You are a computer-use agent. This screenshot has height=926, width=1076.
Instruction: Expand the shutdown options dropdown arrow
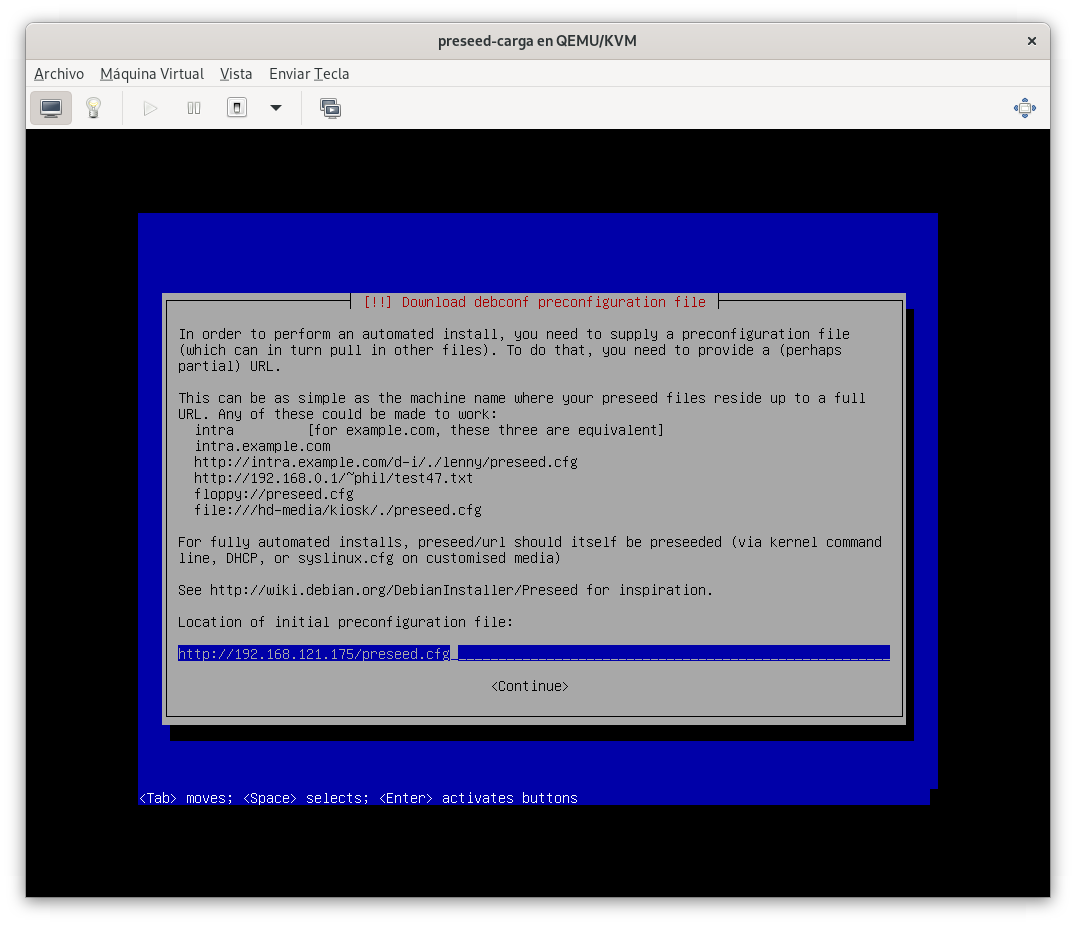(276, 108)
